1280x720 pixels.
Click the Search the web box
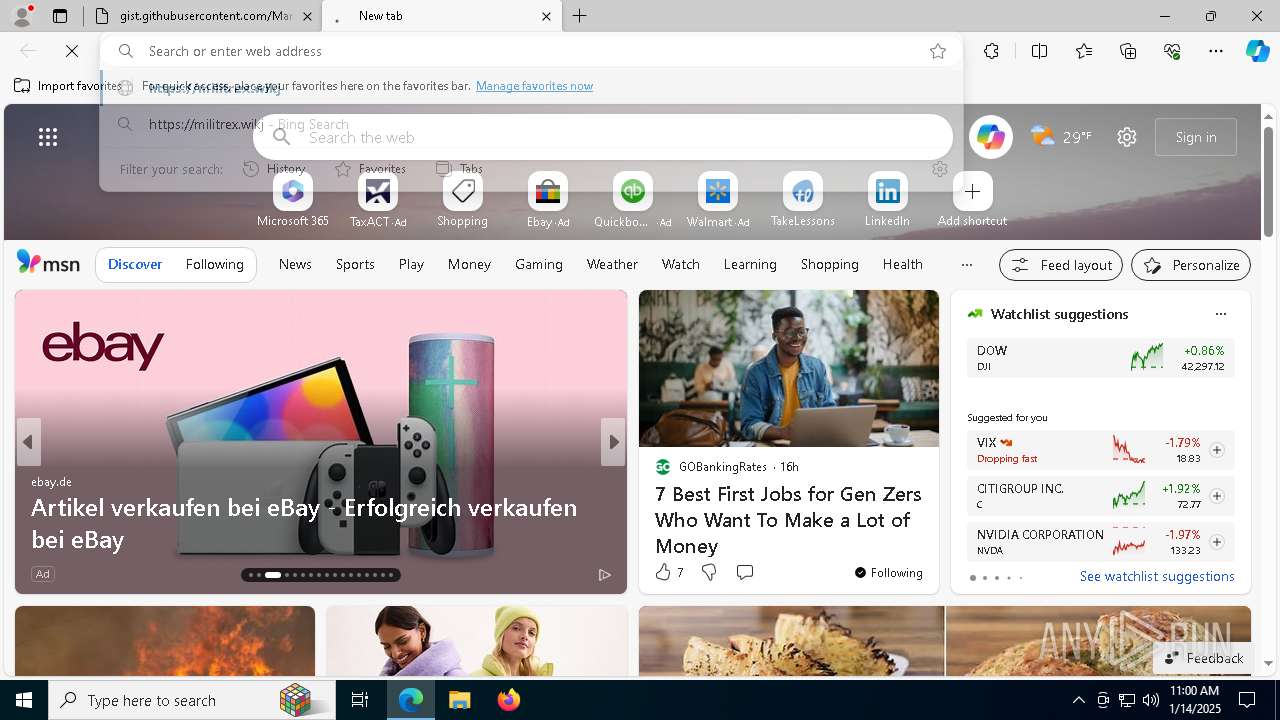pos(602,137)
